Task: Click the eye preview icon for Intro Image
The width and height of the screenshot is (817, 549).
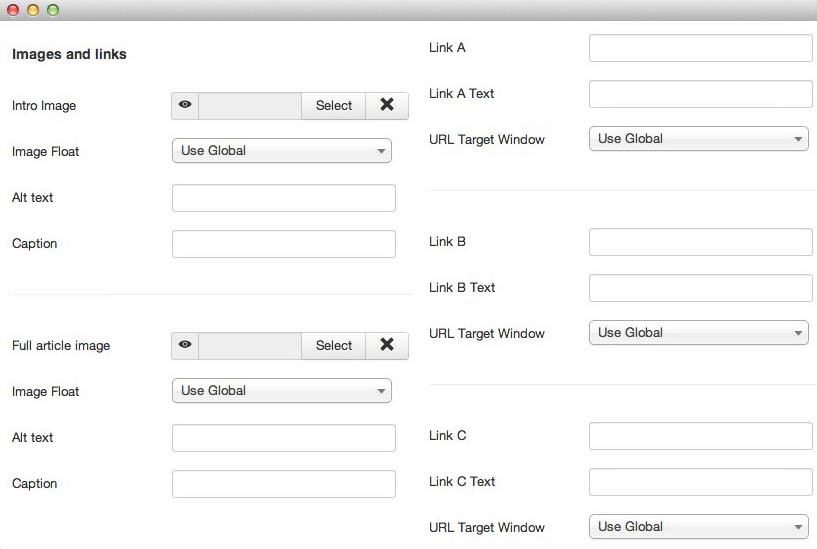Action: pos(185,105)
